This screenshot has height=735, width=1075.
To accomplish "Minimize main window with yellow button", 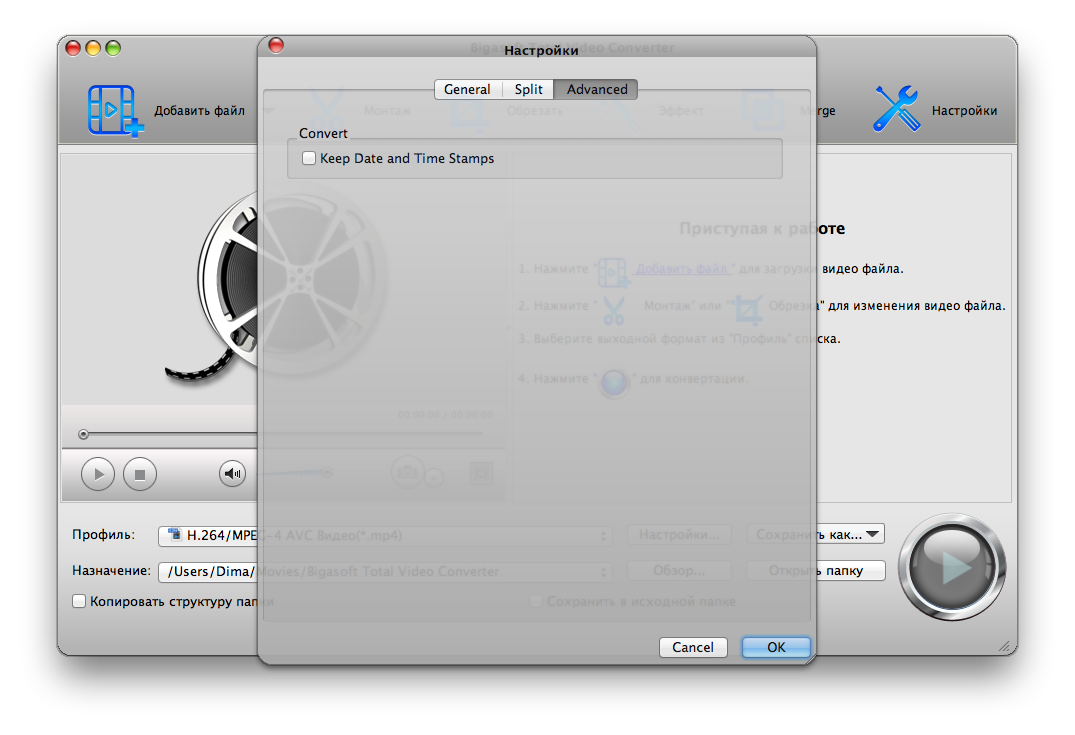I will tap(93, 48).
